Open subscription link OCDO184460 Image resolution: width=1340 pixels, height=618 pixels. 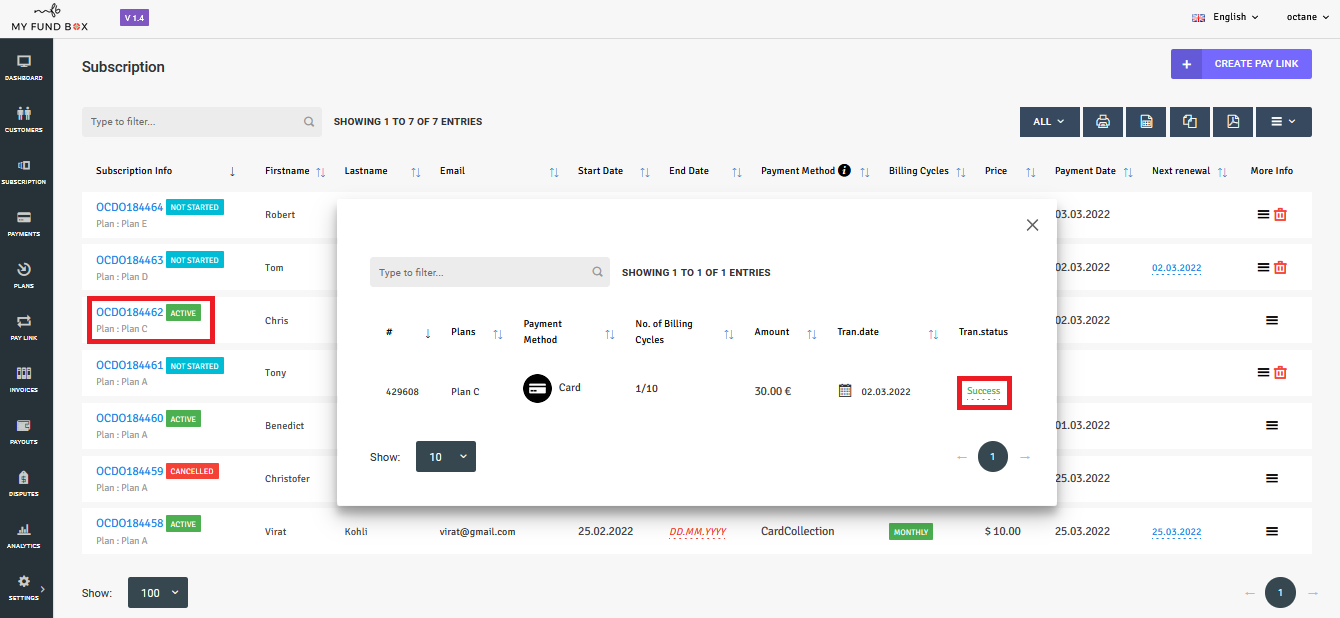[129, 418]
